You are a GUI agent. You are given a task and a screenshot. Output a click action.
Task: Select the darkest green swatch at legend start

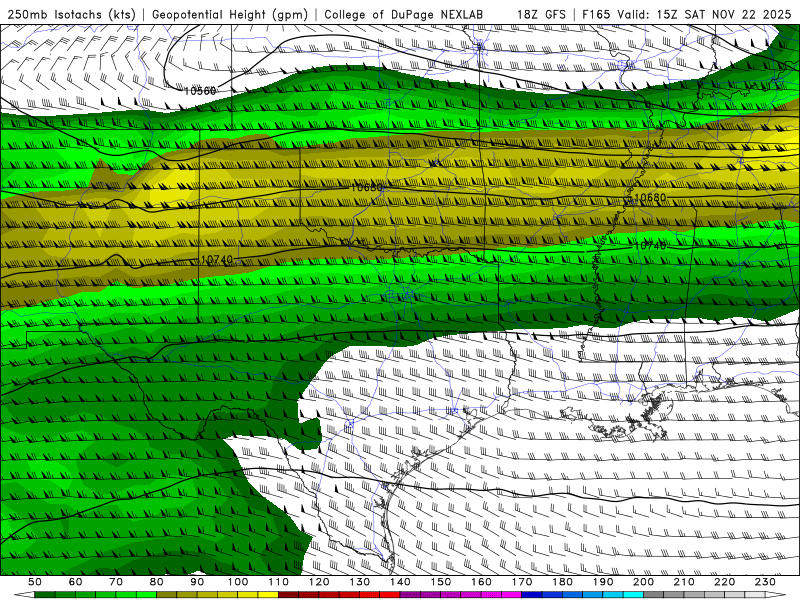pos(44,595)
